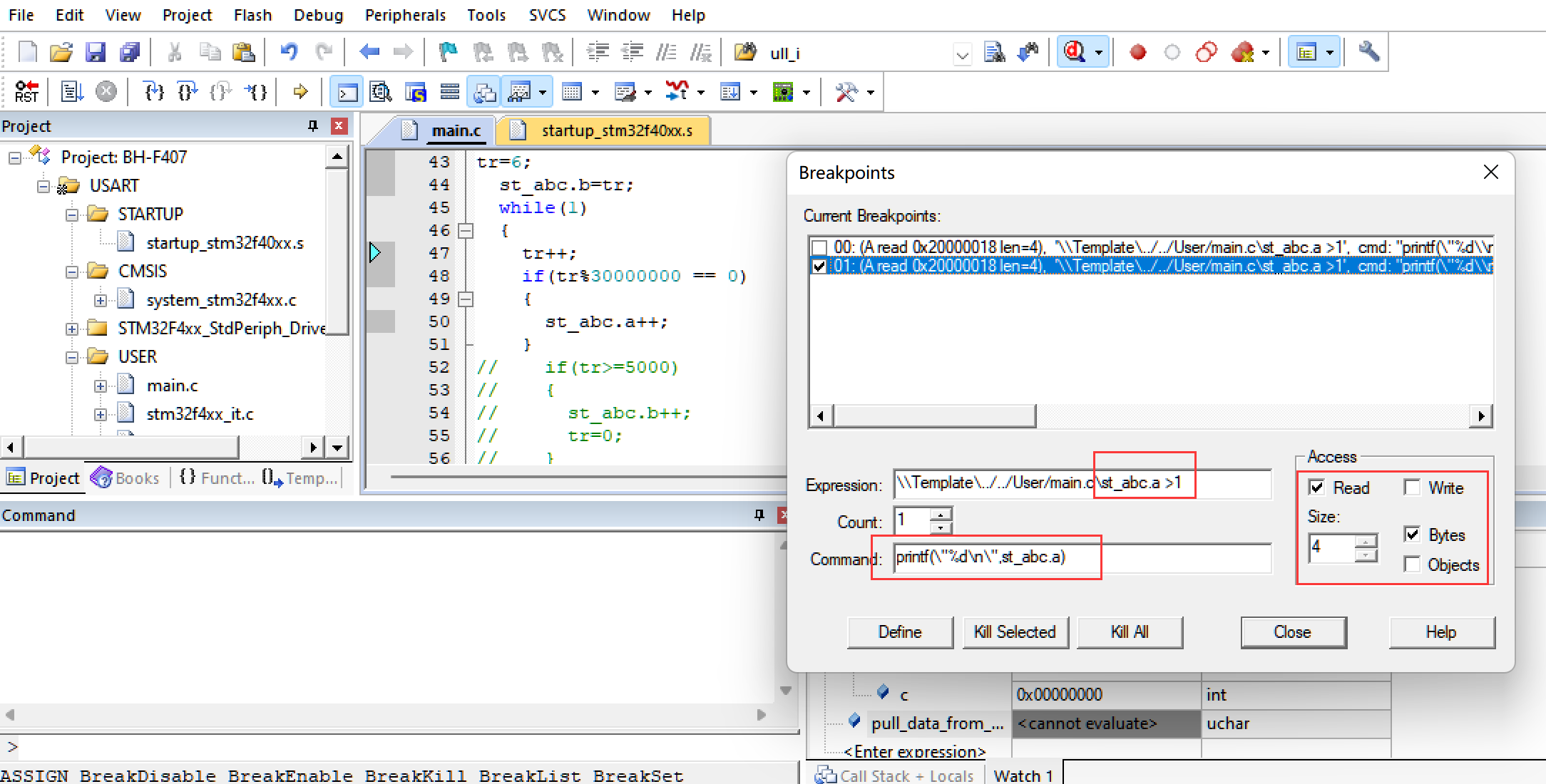Toggle the Write access checkbox
The width and height of the screenshot is (1546, 784).
[1411, 488]
